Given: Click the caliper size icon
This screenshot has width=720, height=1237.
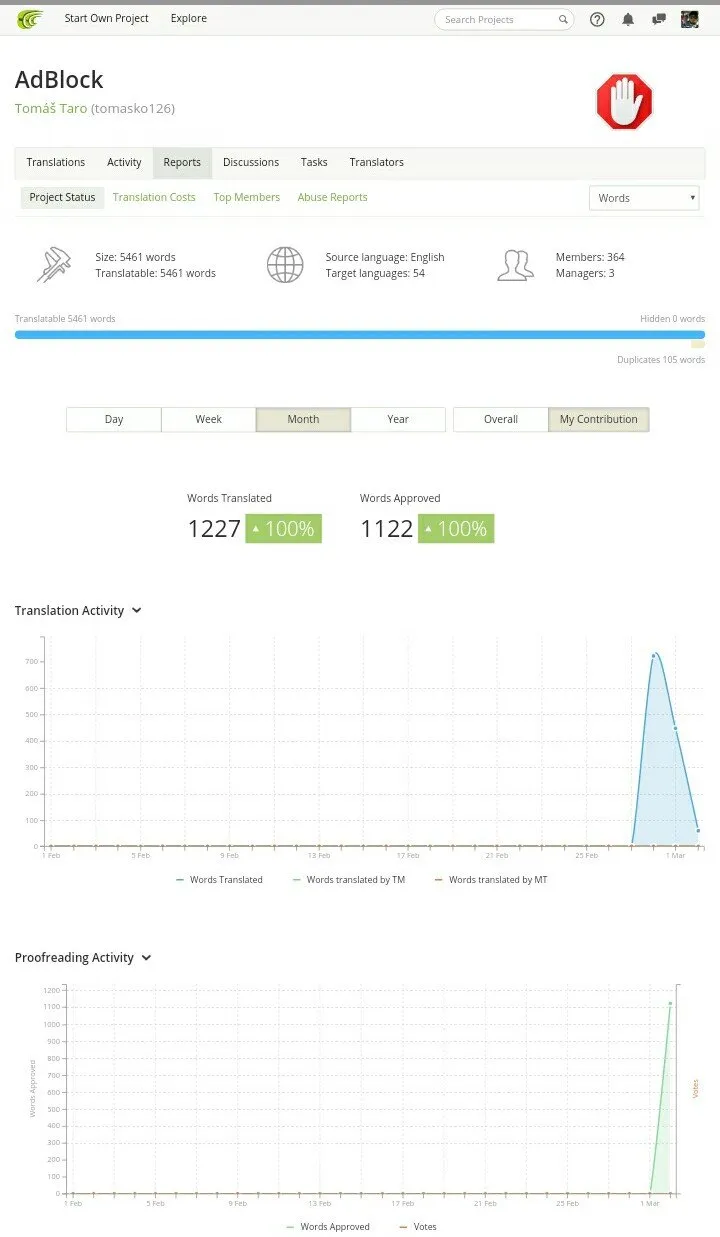Looking at the screenshot, I should 53,265.
